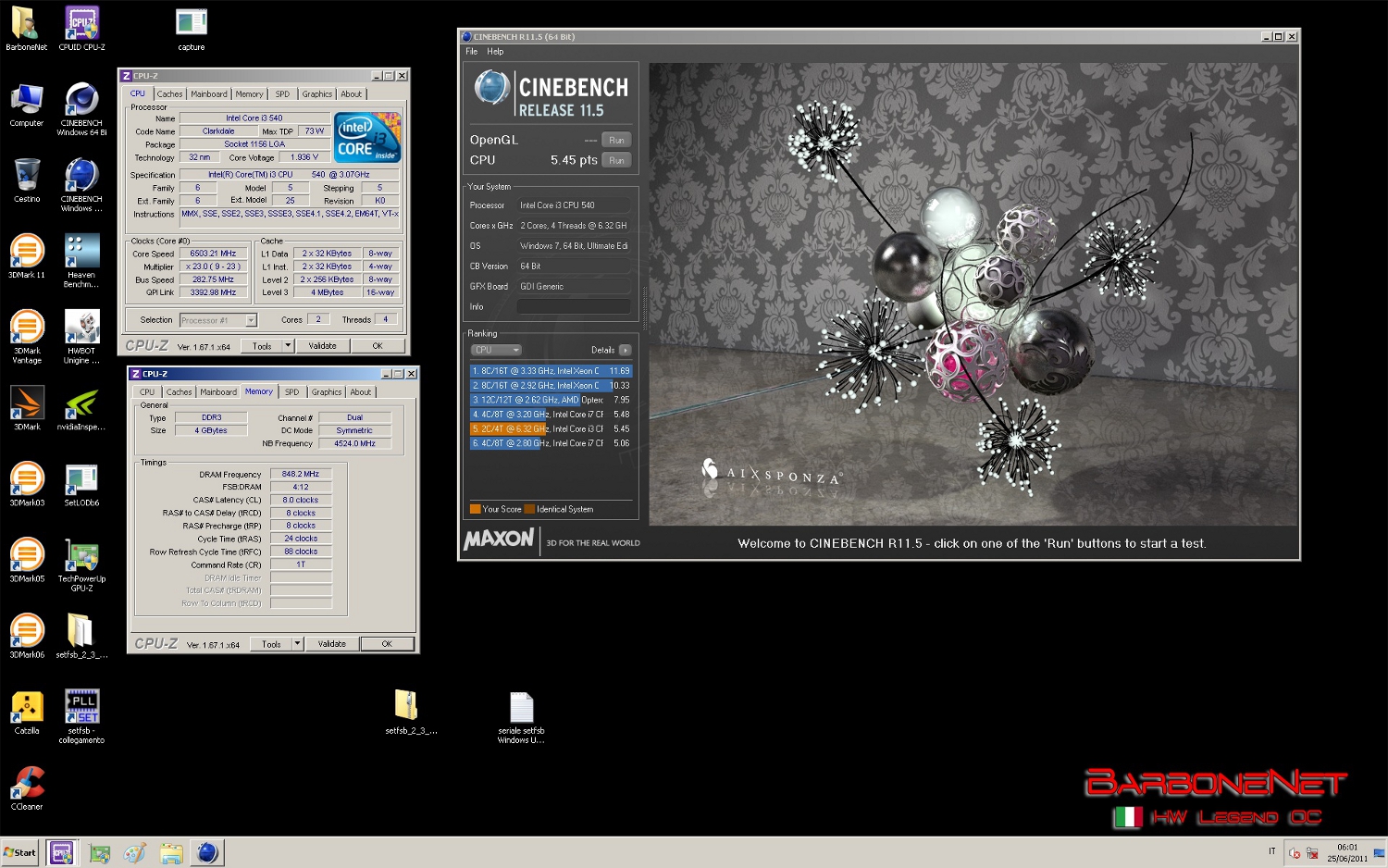Select ranking entry 12C/12T AMD Opteron
The width and height of the screenshot is (1388, 868).
point(551,400)
